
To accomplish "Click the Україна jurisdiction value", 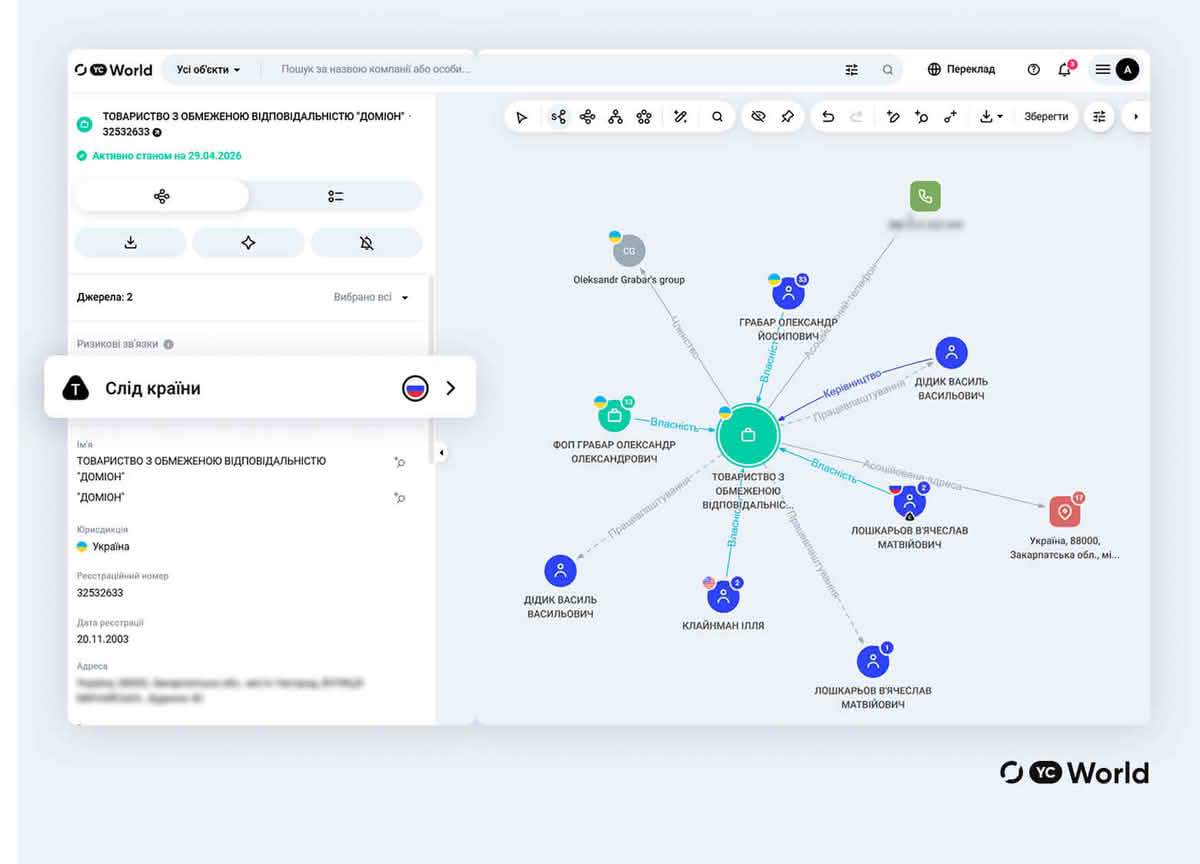I will pyautogui.click(x=103, y=546).
